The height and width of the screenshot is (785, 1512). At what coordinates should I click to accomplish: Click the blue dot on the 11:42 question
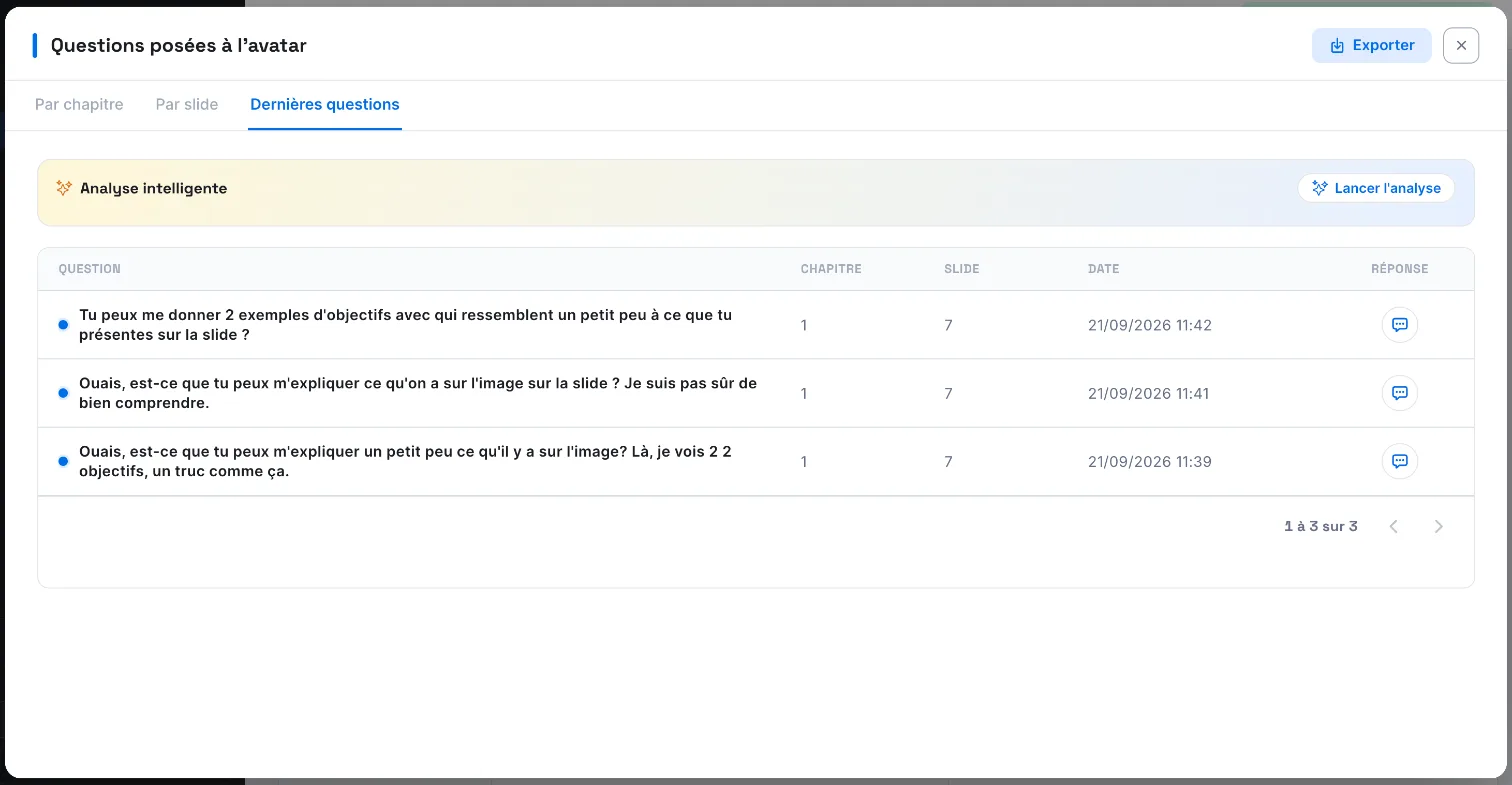(x=63, y=325)
